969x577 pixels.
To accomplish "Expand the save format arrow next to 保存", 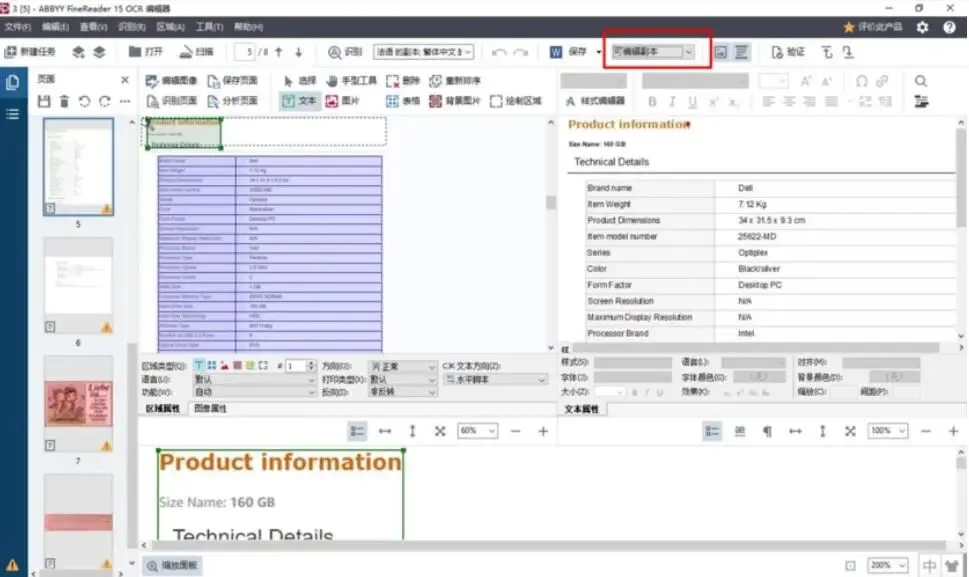I will [598, 52].
